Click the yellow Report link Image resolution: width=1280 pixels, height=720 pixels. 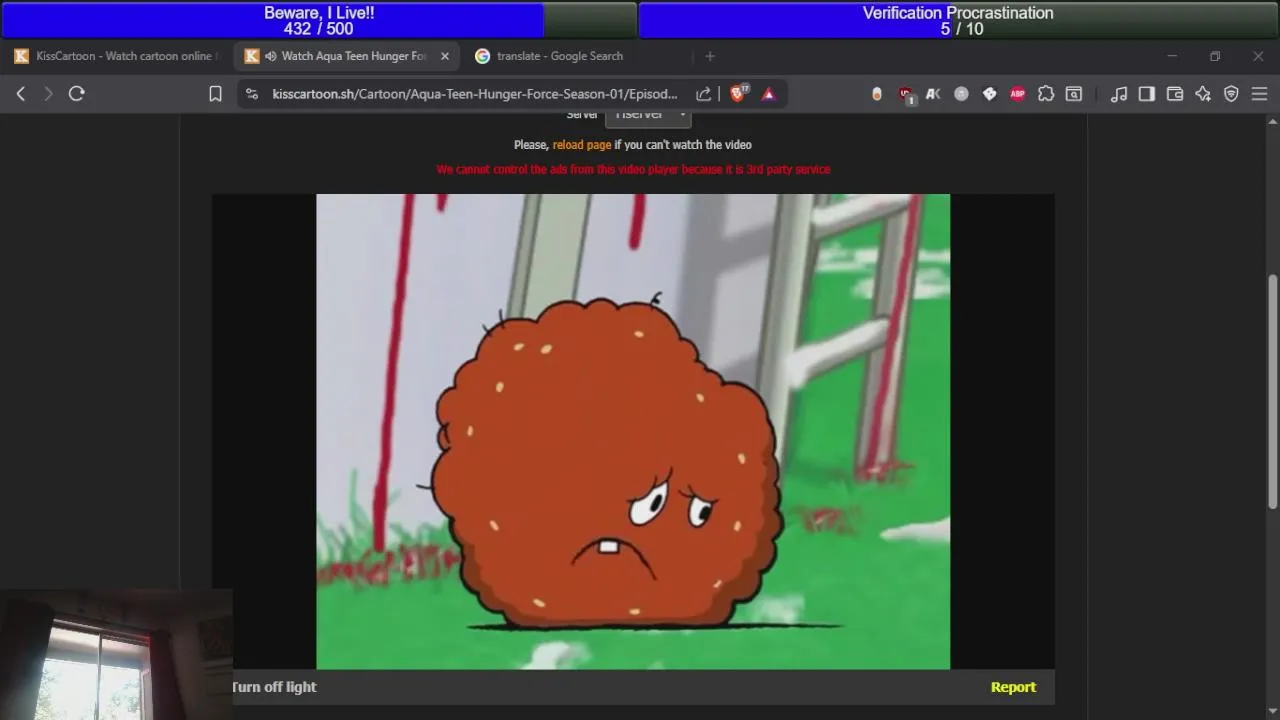[x=1013, y=687]
